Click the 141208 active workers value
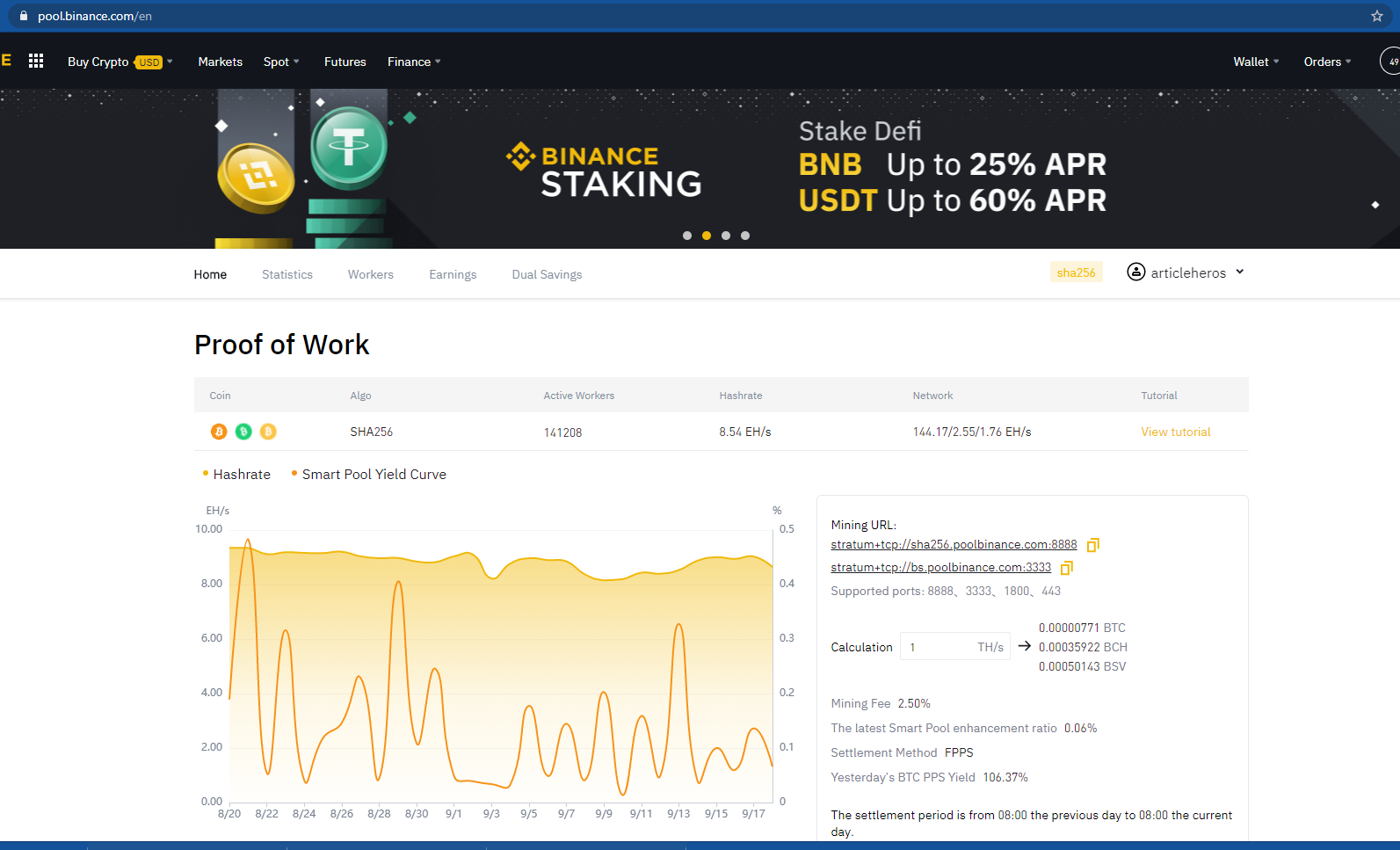This screenshot has height=850, width=1400. click(562, 432)
